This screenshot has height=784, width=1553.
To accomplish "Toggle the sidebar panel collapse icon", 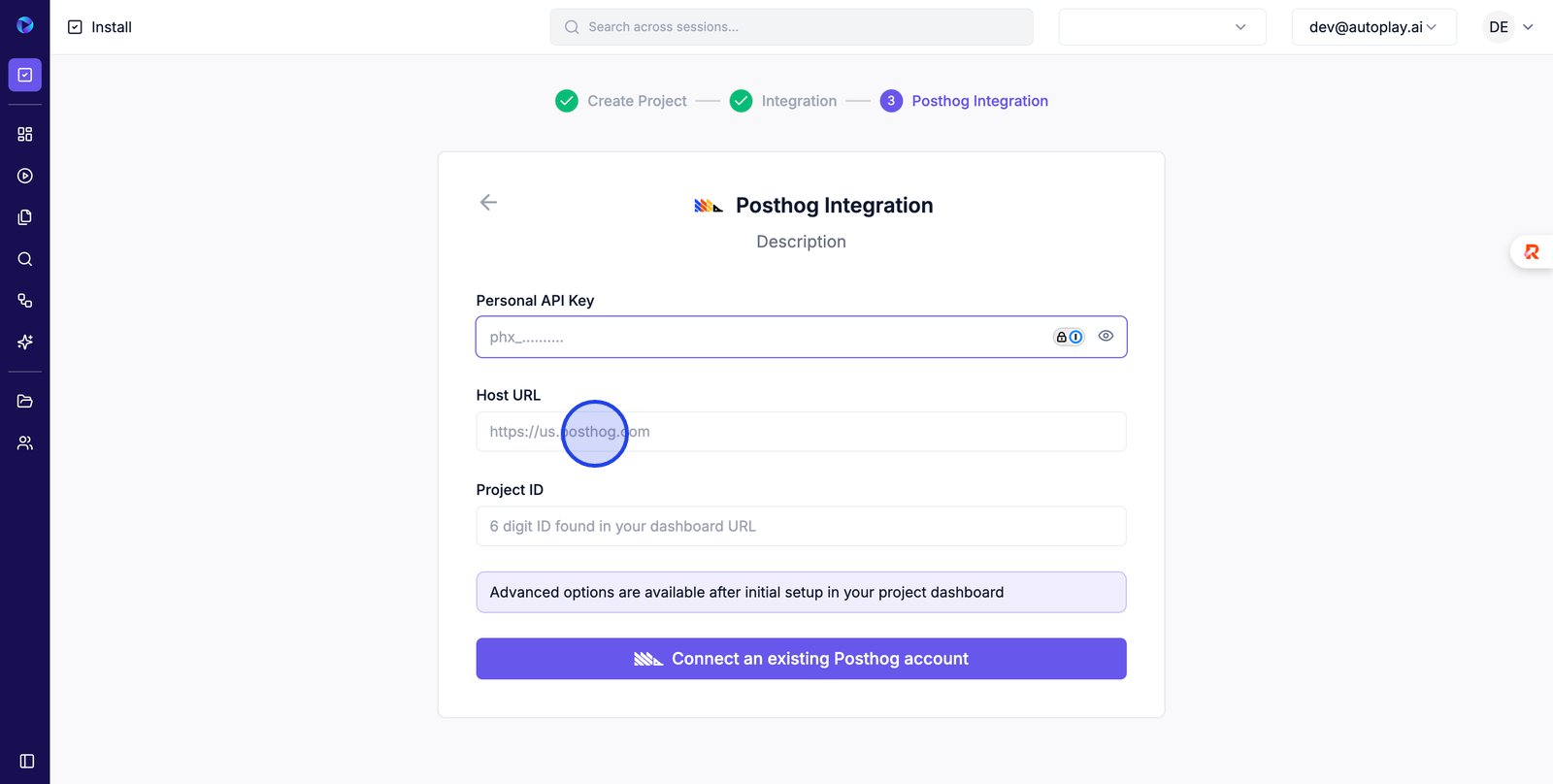I will pyautogui.click(x=27, y=762).
